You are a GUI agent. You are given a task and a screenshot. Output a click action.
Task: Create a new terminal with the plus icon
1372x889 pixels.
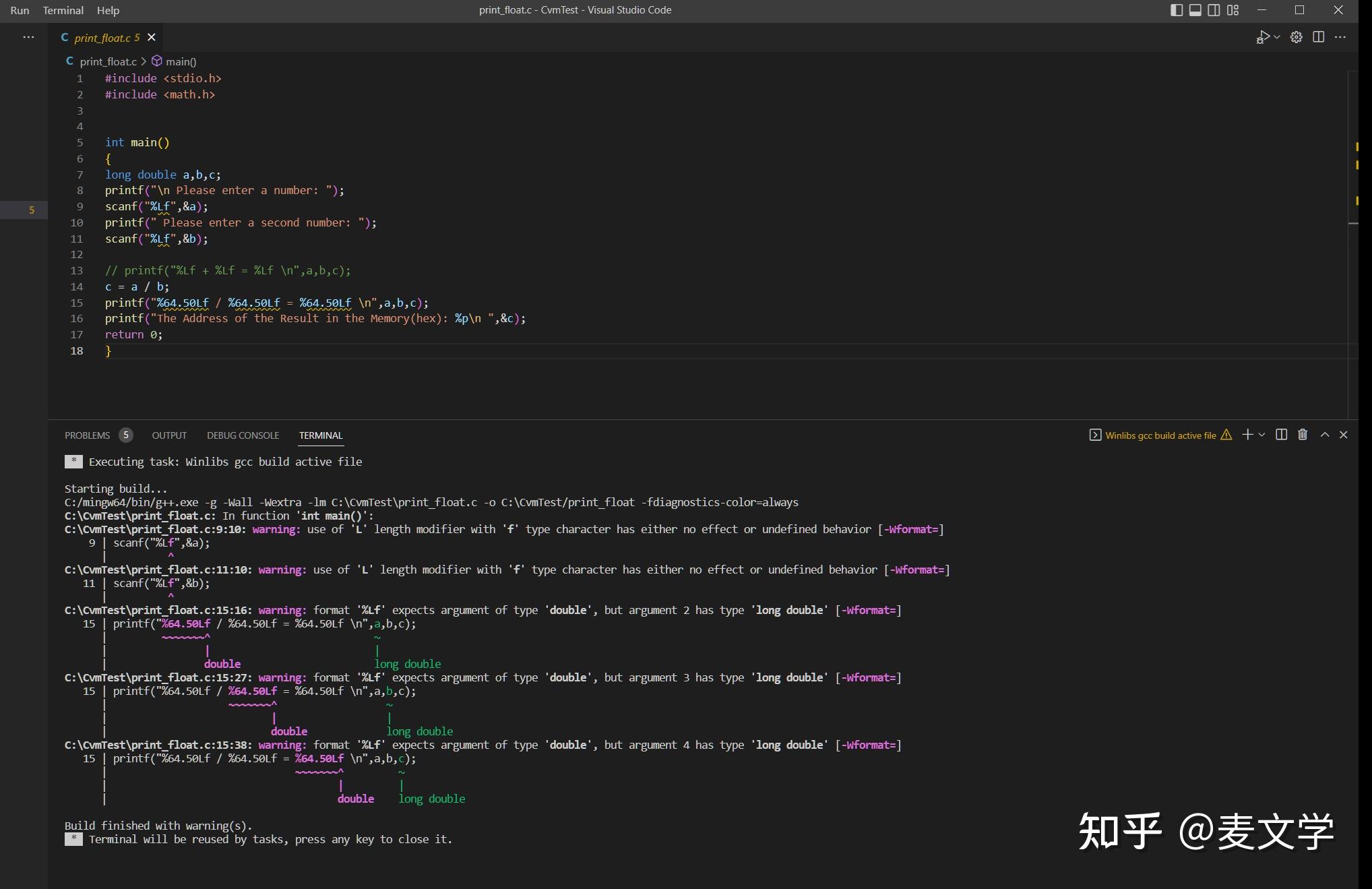tap(1245, 435)
